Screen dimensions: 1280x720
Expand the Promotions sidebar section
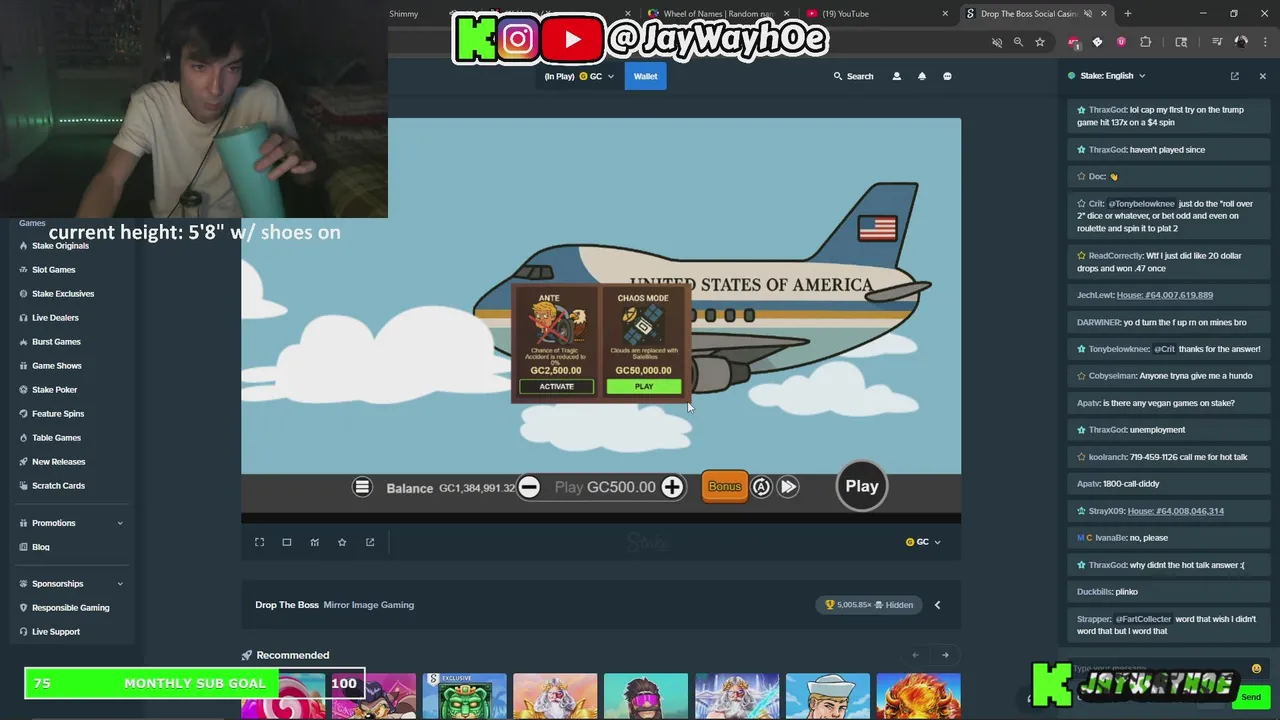(x=70, y=523)
